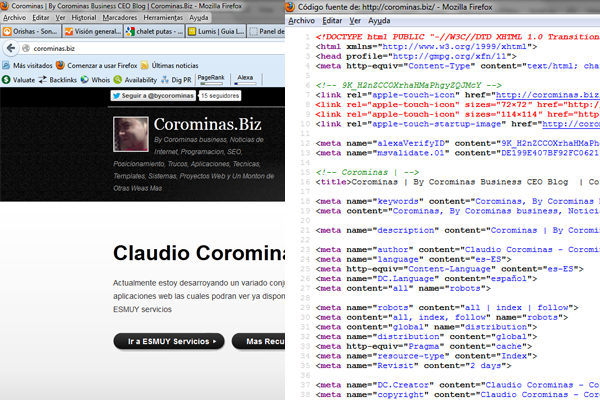Click the Claudio Coromina heading
600x400 pixels.
(x=199, y=253)
